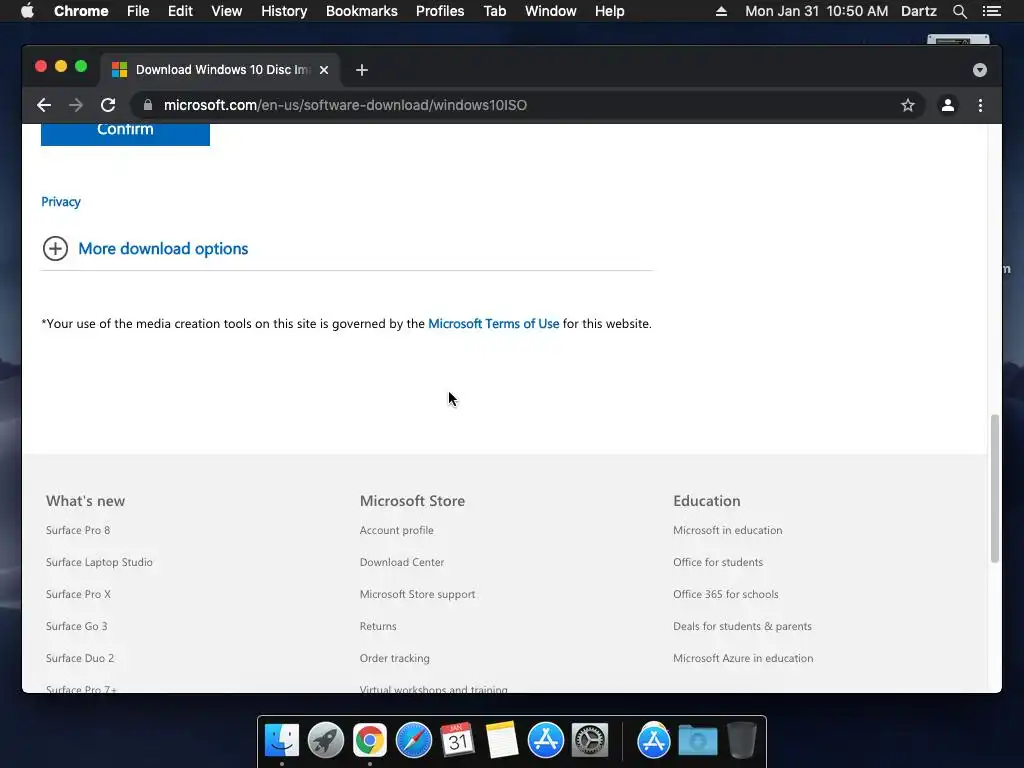Click the Confirm button

coord(125,133)
